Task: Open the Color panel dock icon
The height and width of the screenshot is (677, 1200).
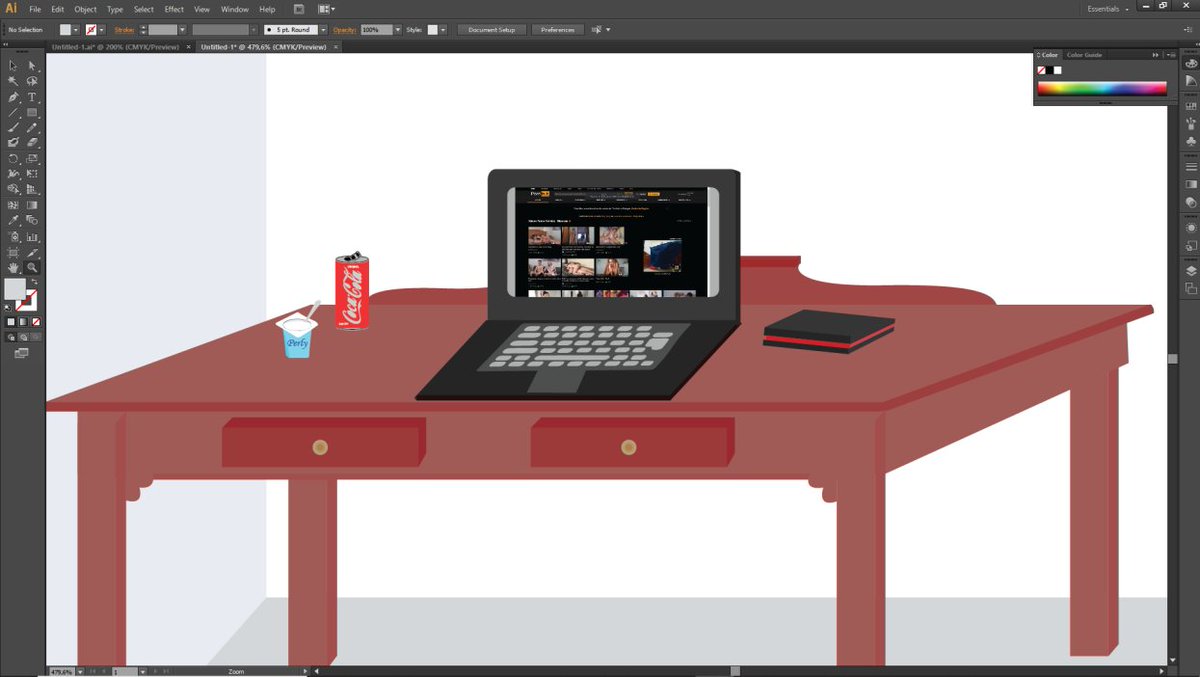Action: pos(1190,65)
